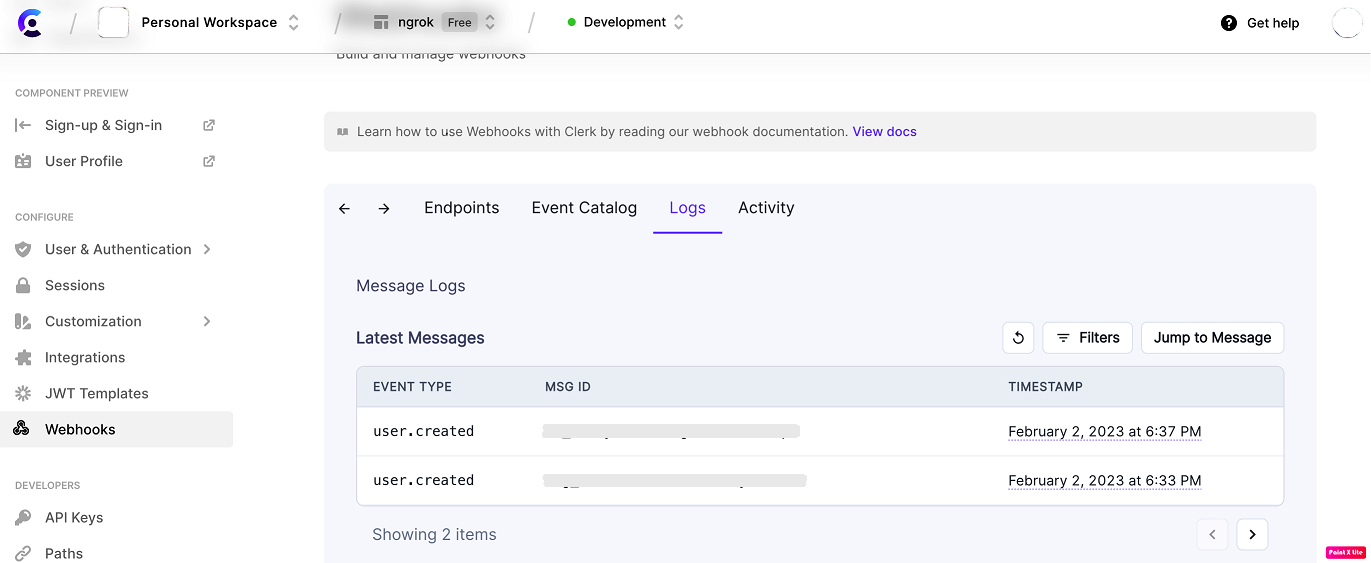Select the Logs tab
Image resolution: width=1371 pixels, height=563 pixels.
click(x=688, y=208)
